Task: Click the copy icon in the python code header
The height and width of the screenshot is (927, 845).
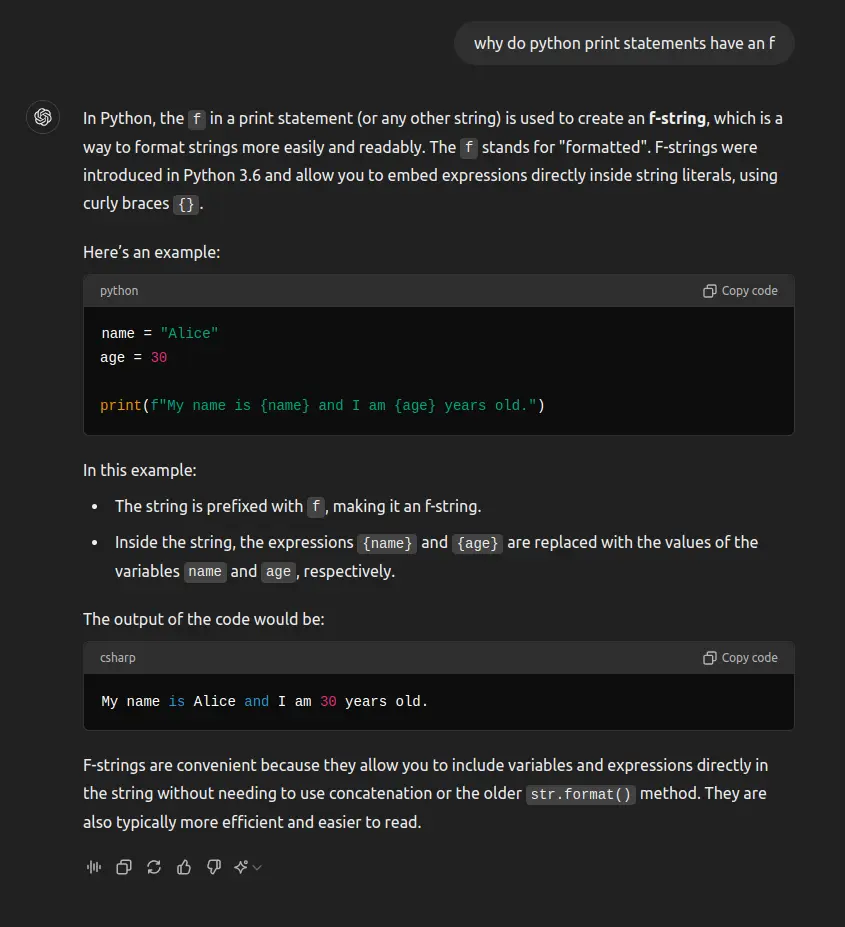Action: tap(710, 291)
